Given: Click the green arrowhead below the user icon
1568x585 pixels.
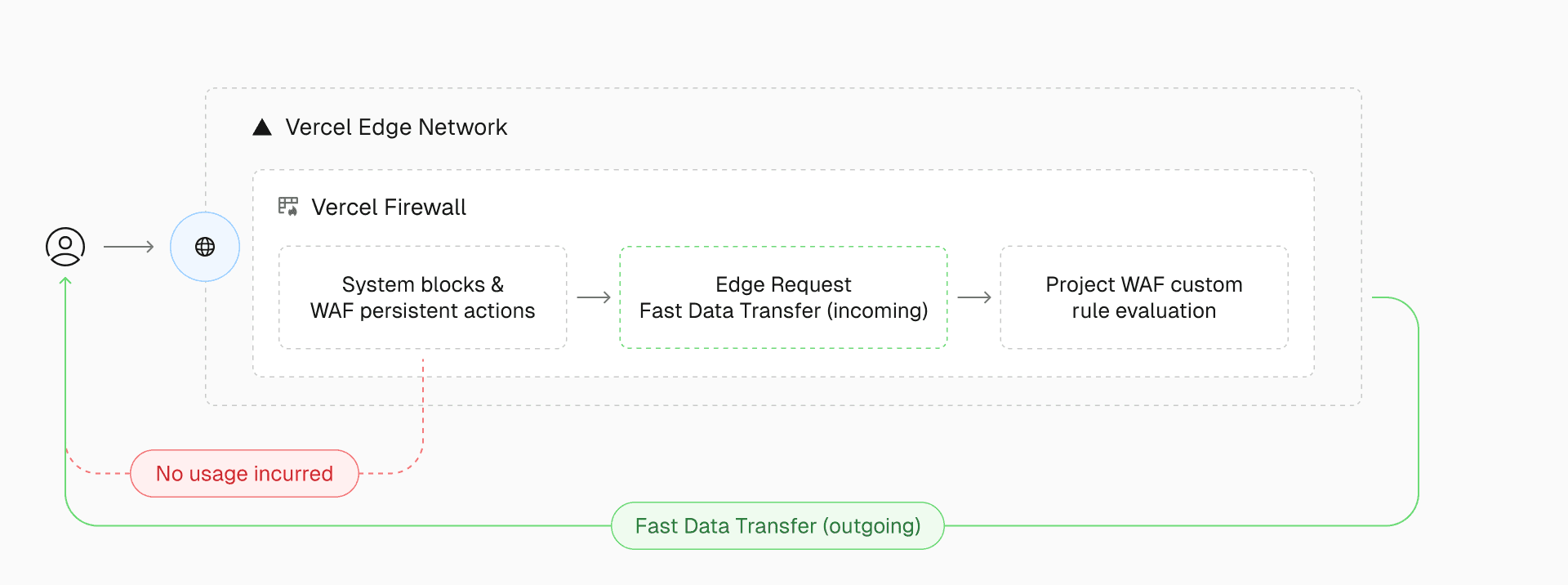Looking at the screenshot, I should click(x=65, y=282).
